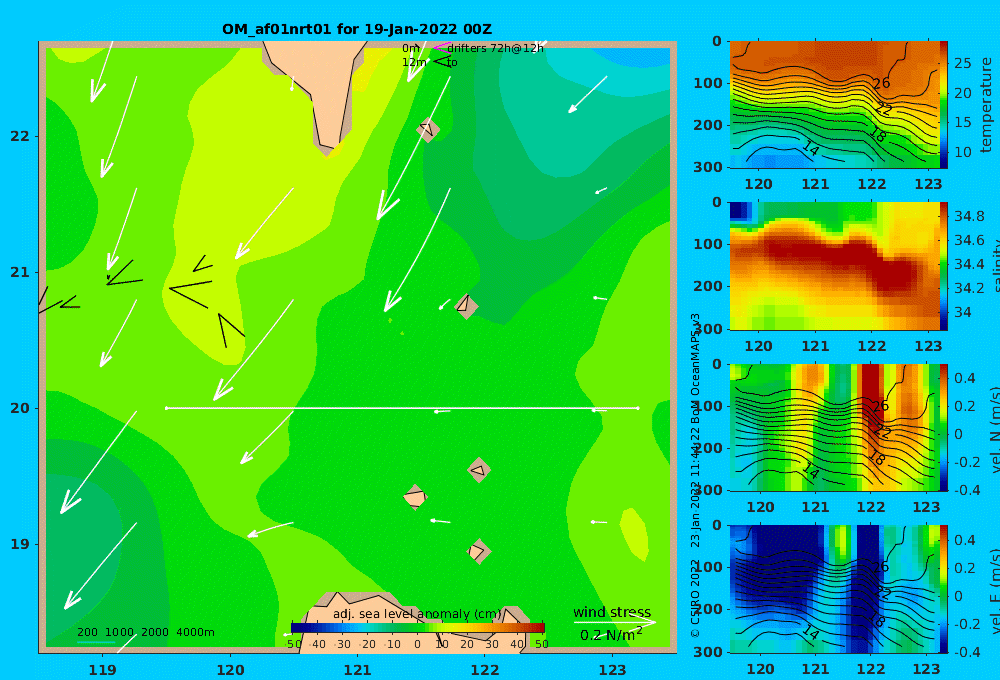Open the eastward velocity section panel

coord(834,589)
